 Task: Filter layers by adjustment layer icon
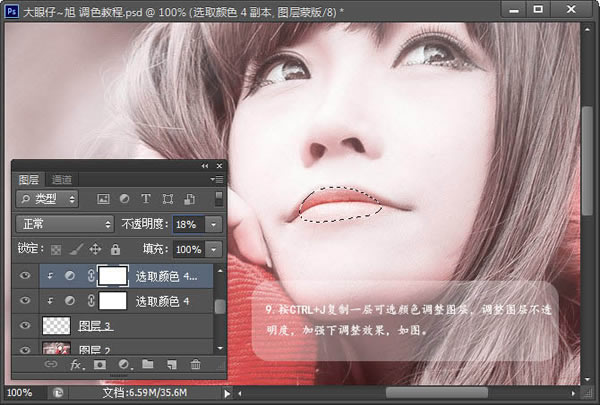point(124,199)
